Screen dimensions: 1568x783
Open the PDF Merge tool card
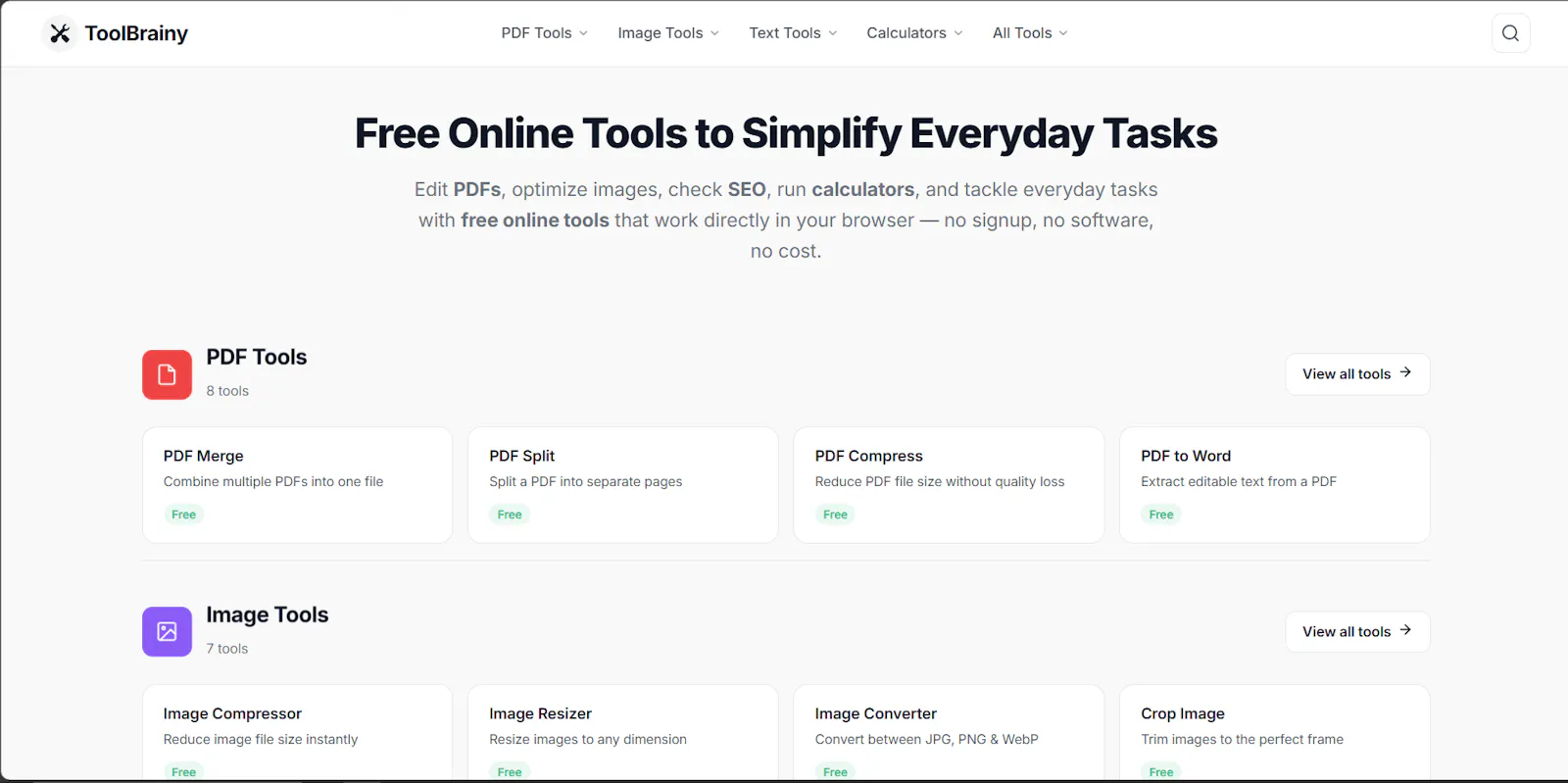297,485
